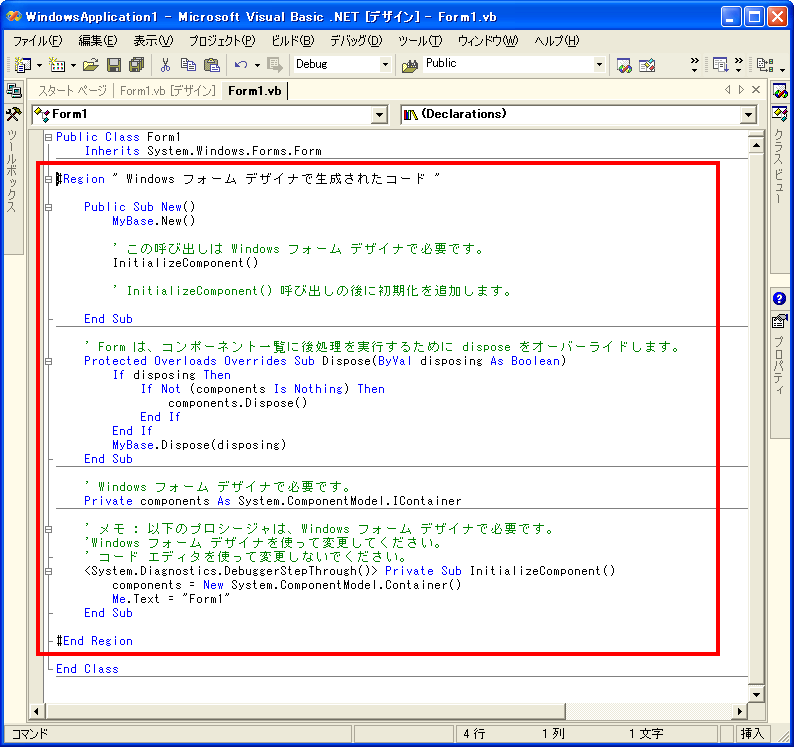Open the Debug configuration dropdown
This screenshot has height=747, width=794.
[385, 64]
